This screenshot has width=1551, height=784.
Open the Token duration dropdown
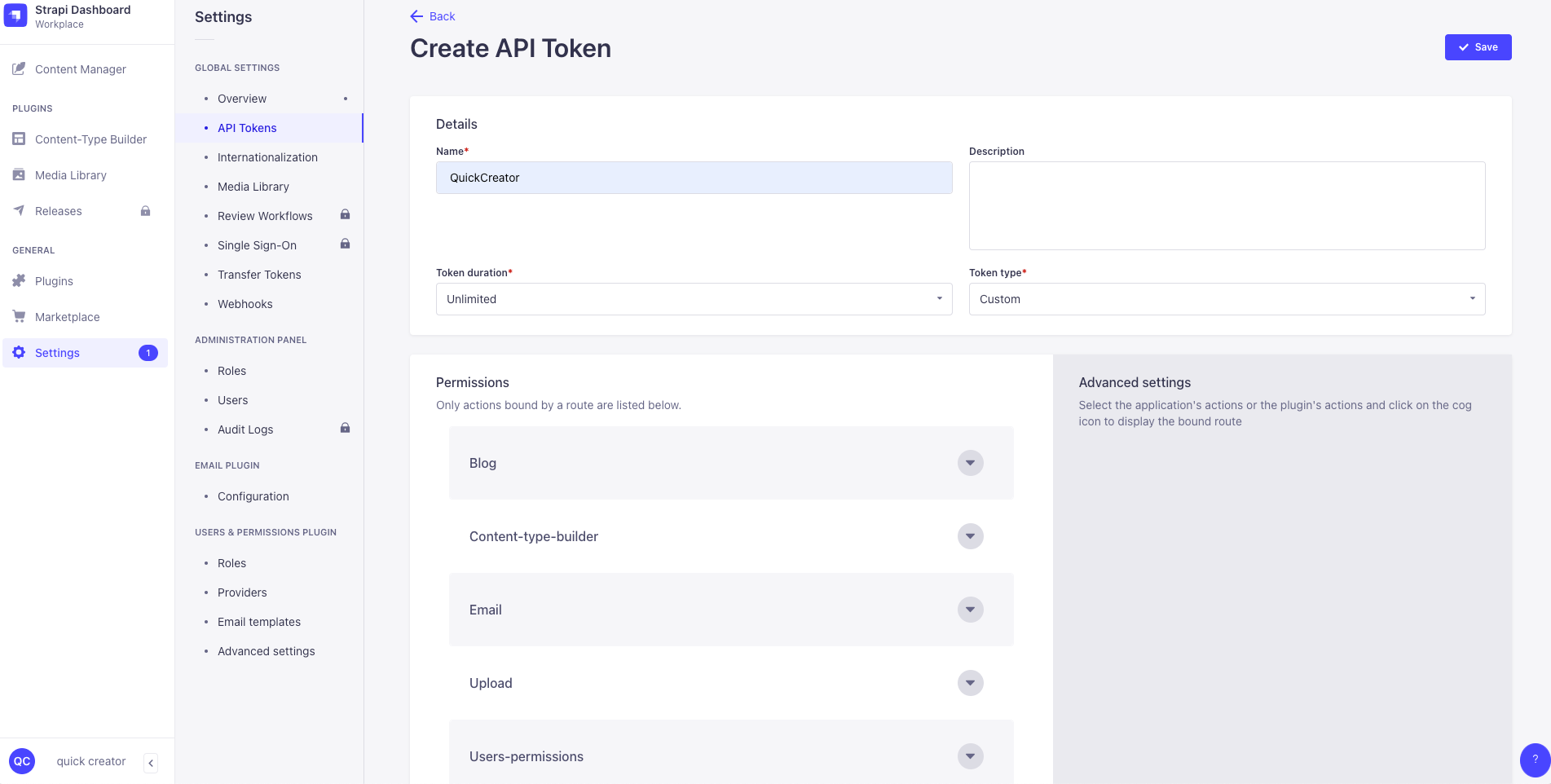point(694,299)
